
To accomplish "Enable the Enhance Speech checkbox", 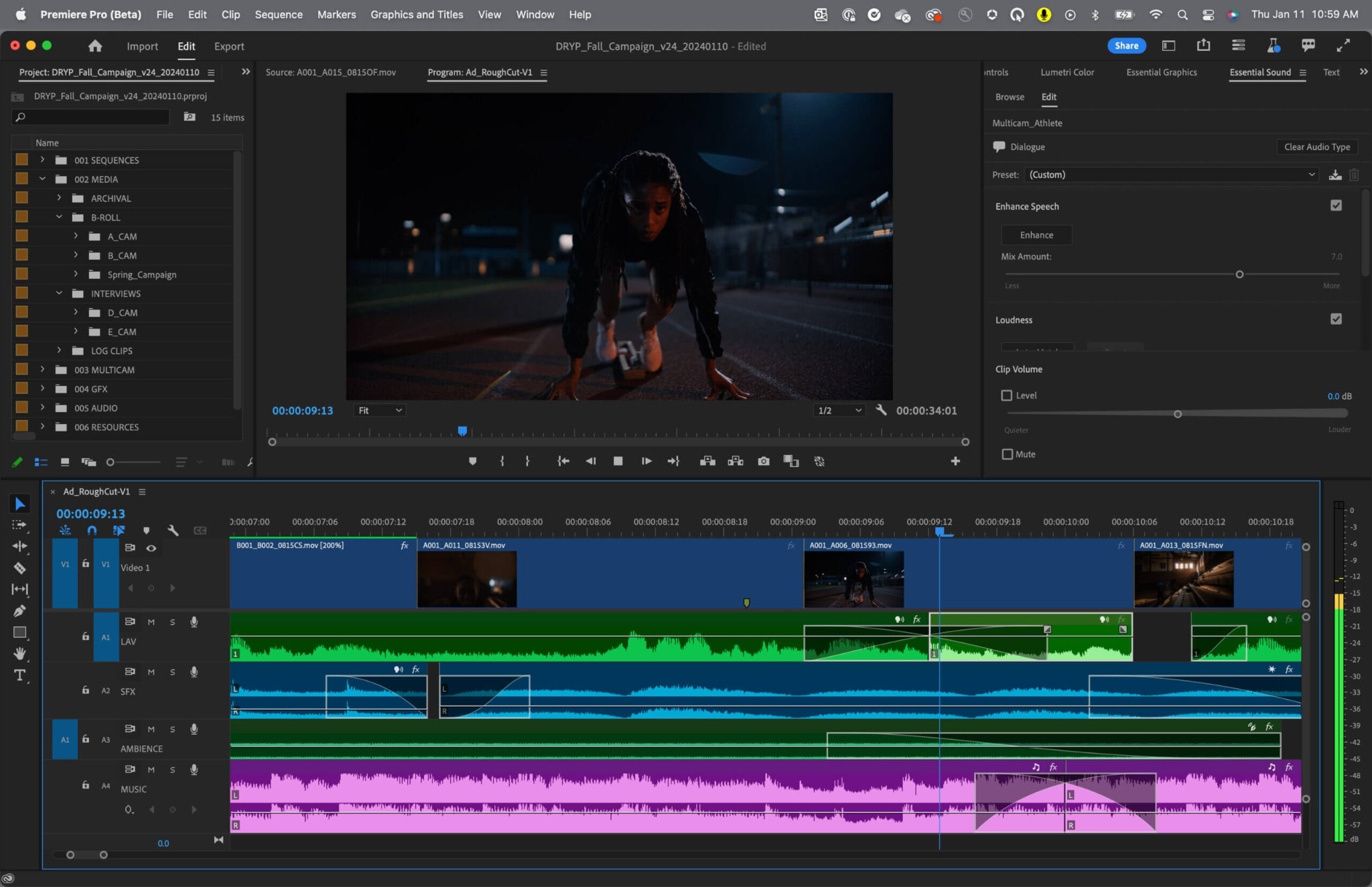I will (1337, 206).
